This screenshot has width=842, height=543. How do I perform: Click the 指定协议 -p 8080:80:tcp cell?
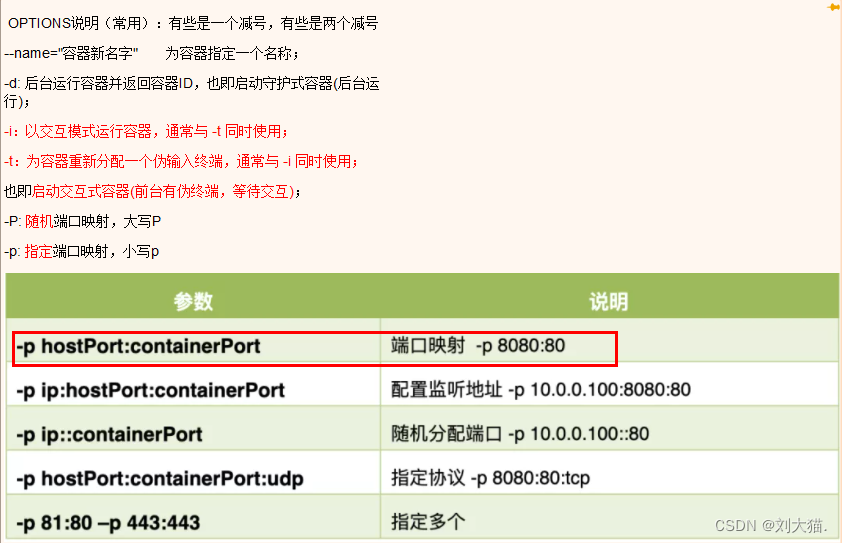point(490,478)
